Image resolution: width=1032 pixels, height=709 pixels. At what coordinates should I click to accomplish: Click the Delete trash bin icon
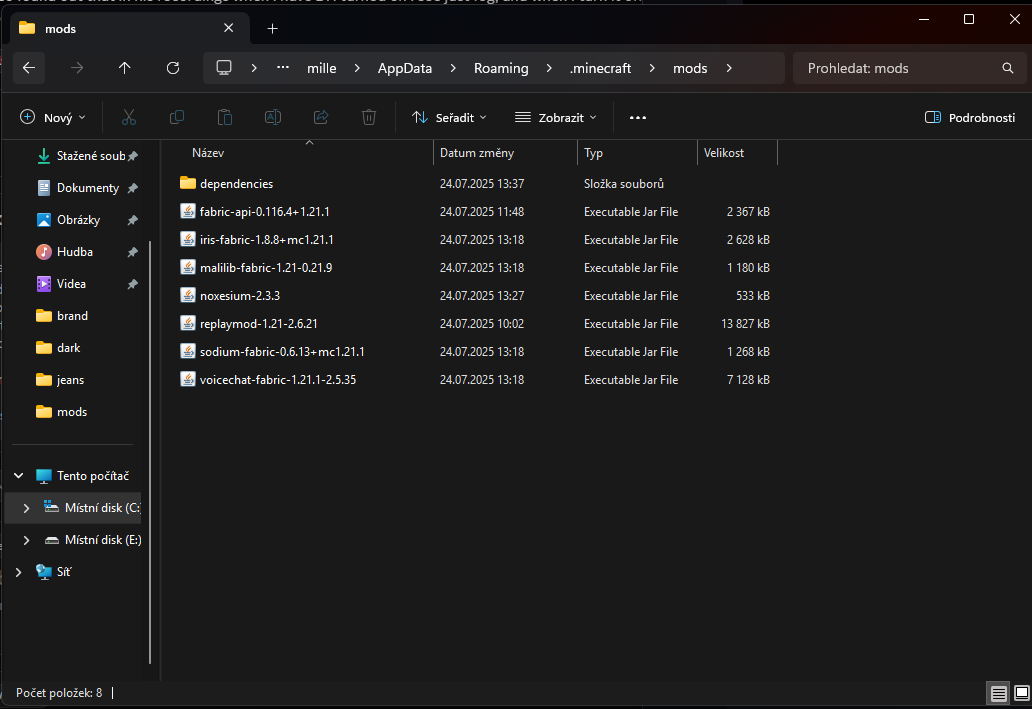pos(369,117)
